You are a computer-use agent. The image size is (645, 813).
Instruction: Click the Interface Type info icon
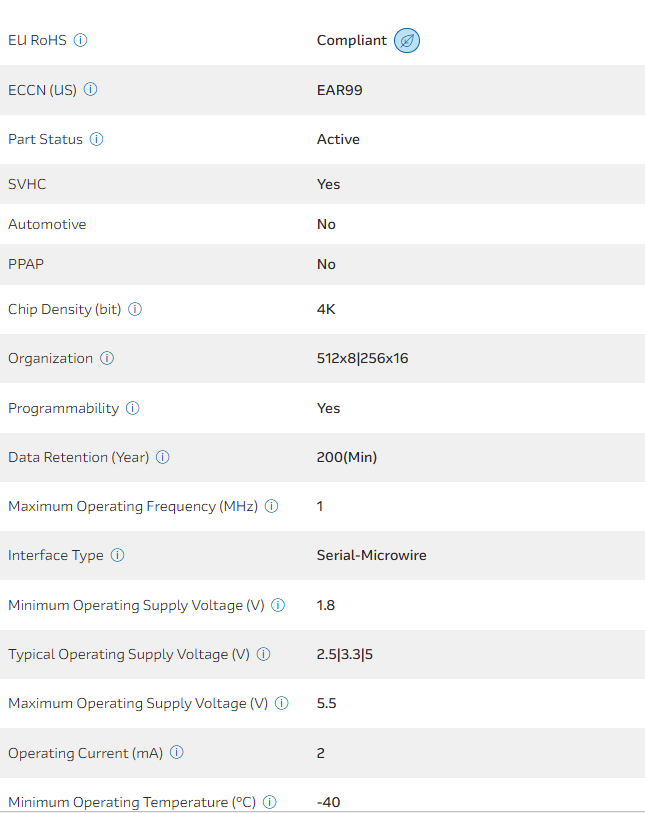118,555
